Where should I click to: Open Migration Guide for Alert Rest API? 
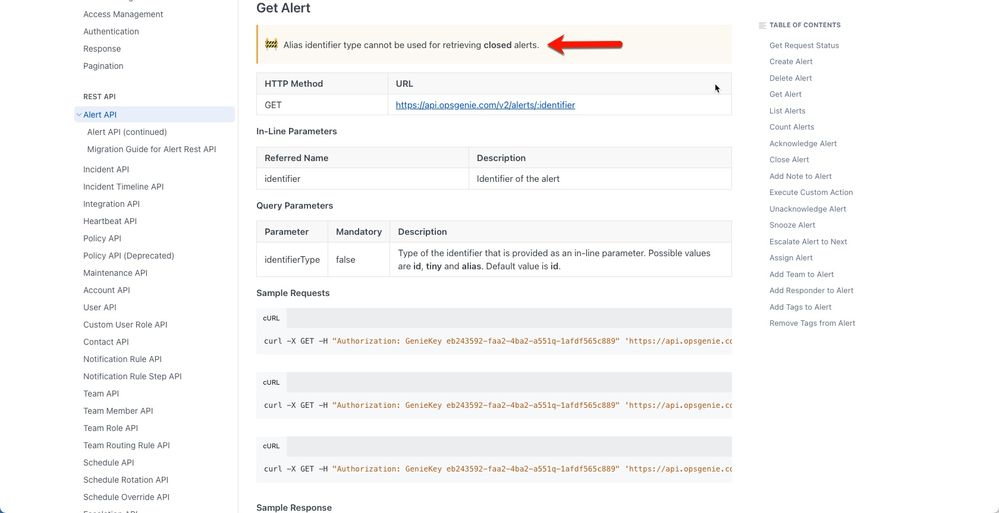coord(152,149)
